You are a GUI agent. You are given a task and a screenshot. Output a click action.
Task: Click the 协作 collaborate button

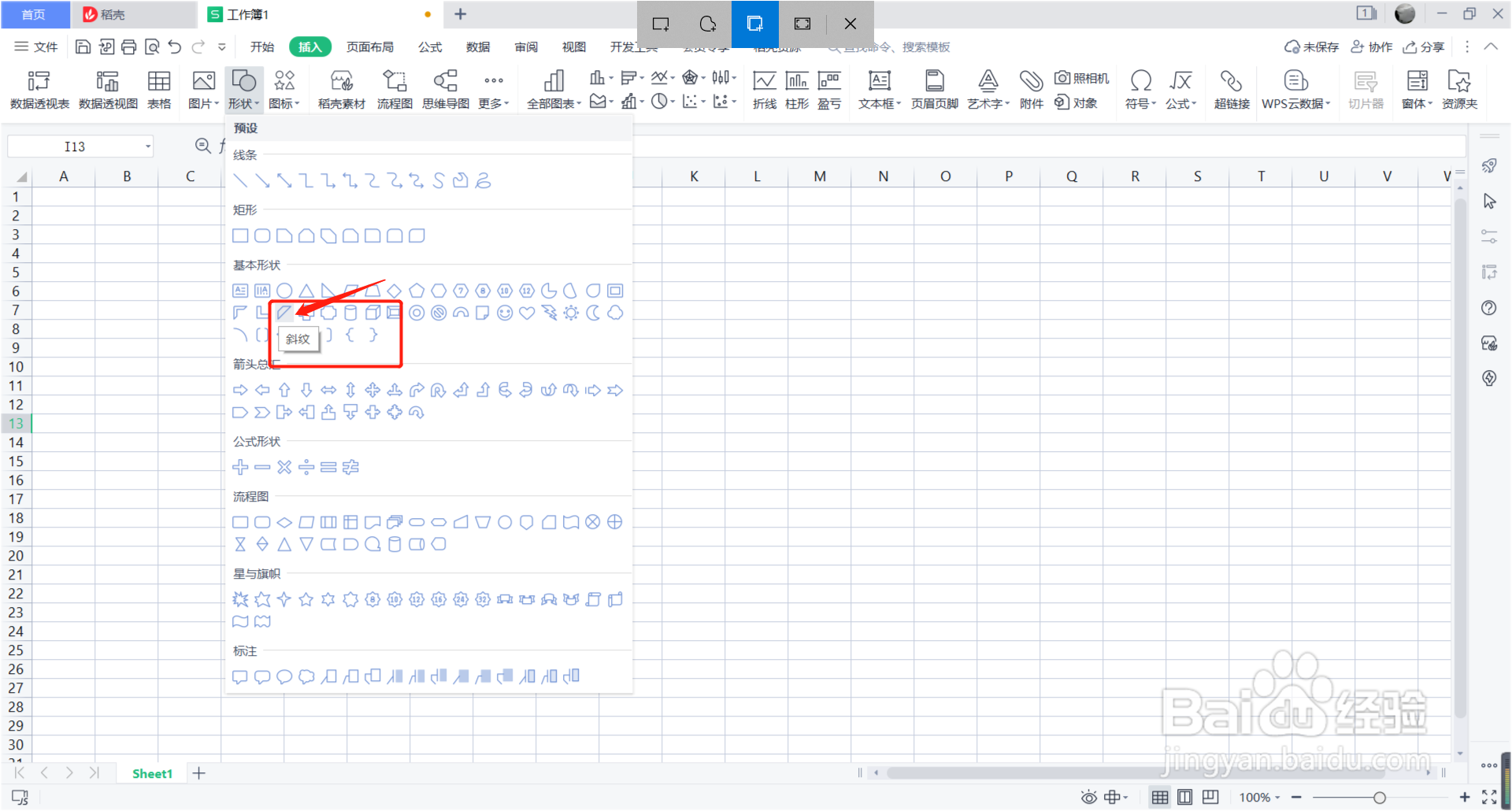coord(1372,47)
